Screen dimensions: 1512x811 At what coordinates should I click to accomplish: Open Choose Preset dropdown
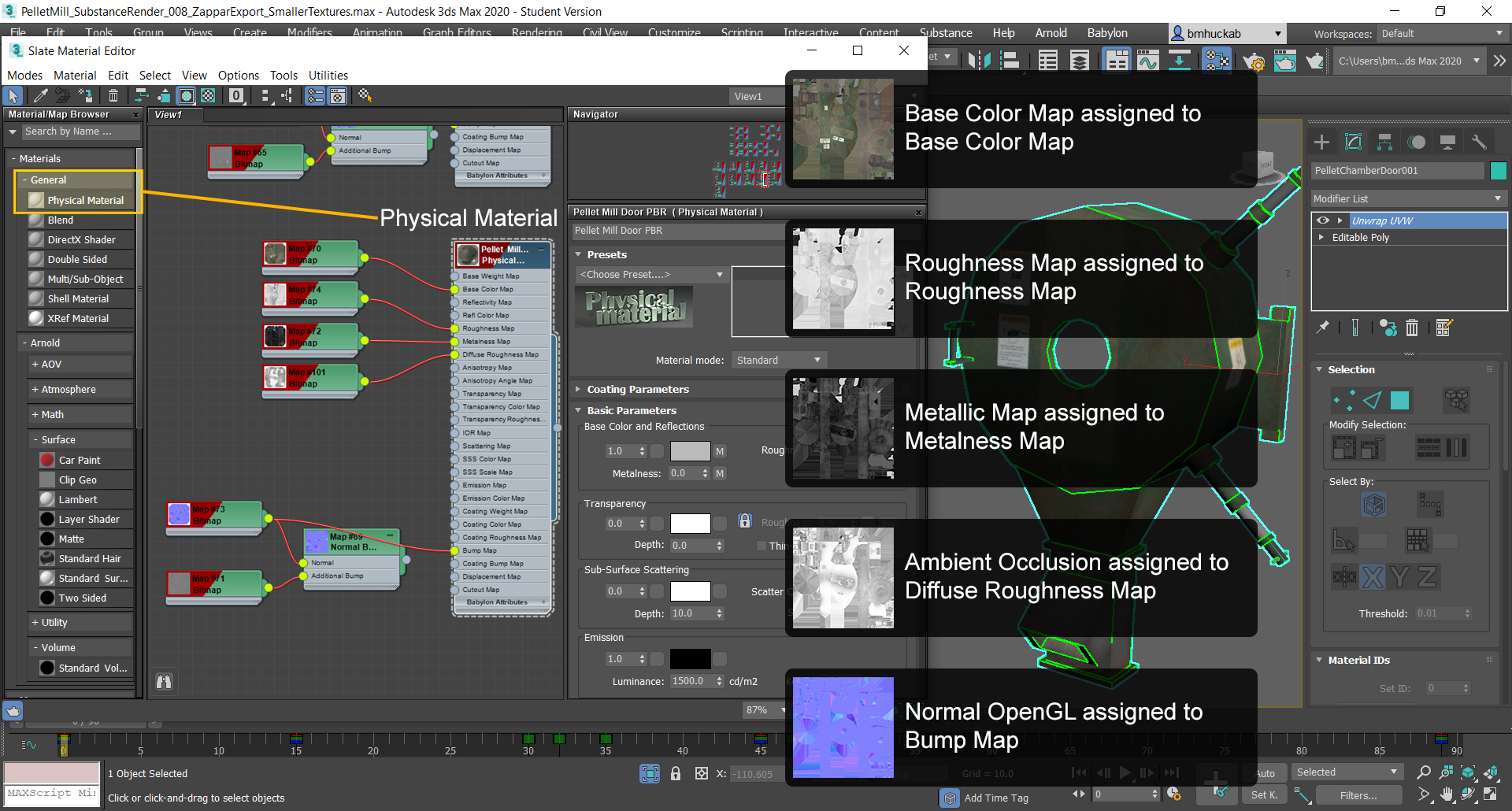click(651, 274)
